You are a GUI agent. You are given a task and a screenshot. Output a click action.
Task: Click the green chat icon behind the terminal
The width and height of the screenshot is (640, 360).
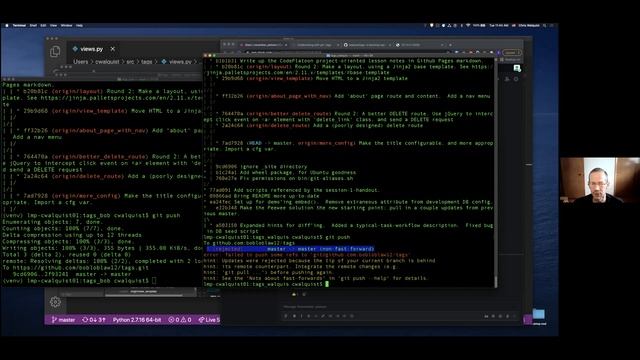pyautogui.click(x=517, y=68)
